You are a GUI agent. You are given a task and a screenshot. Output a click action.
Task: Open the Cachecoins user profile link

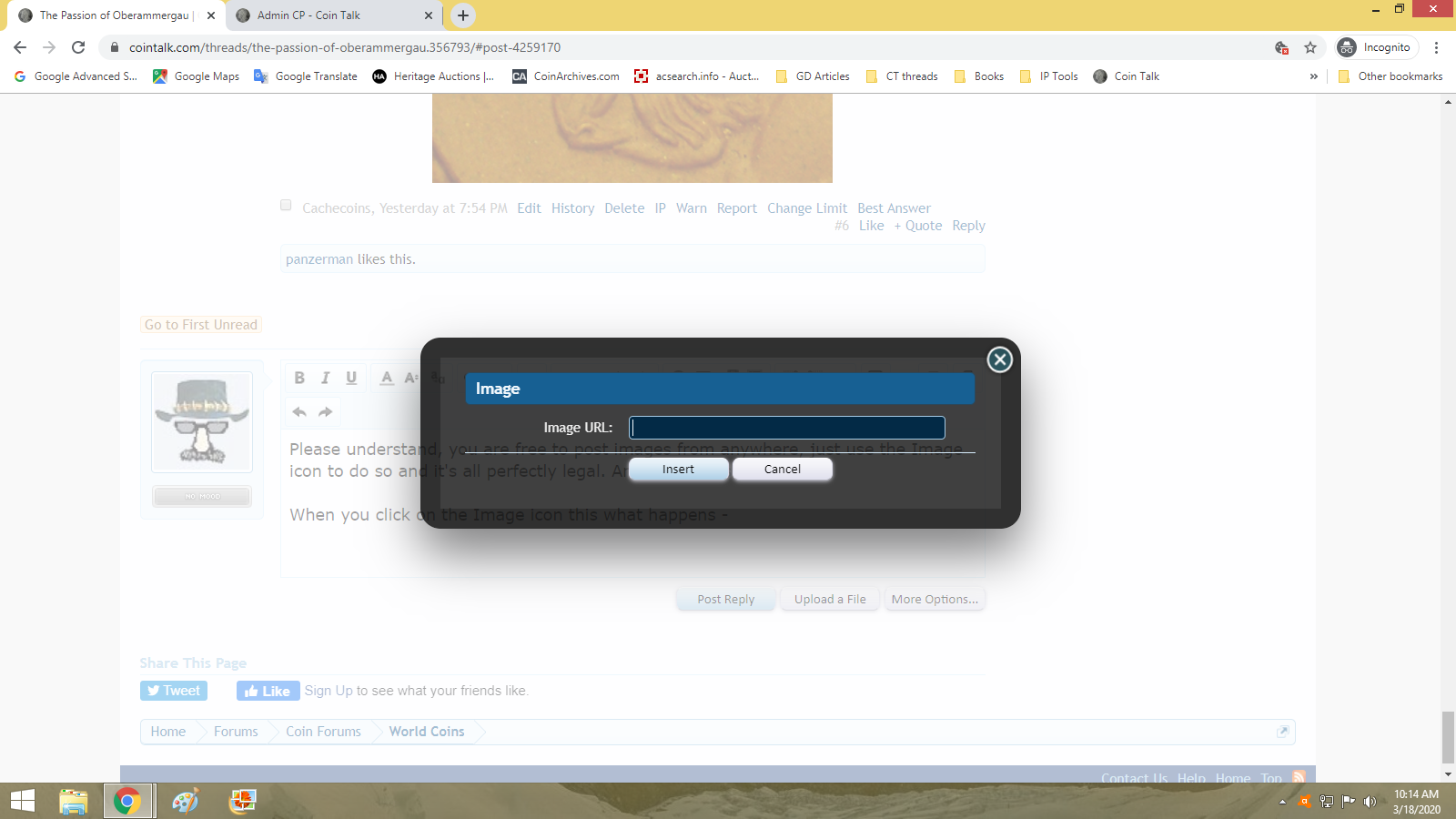click(337, 208)
